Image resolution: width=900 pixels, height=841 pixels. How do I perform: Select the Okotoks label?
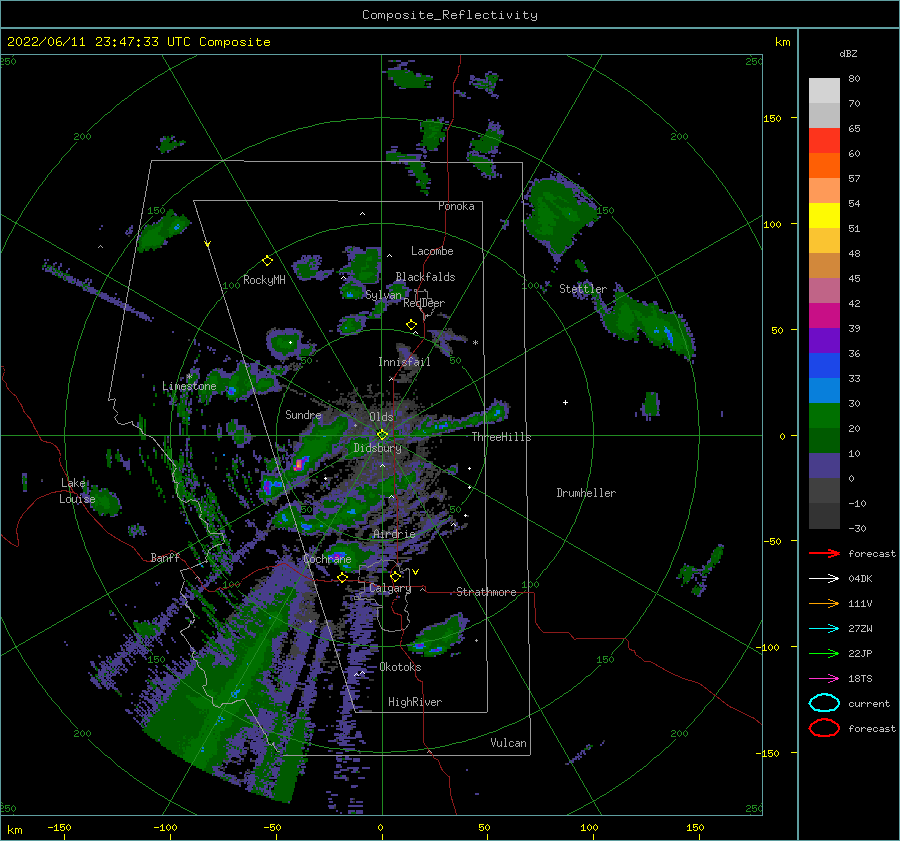click(400, 667)
